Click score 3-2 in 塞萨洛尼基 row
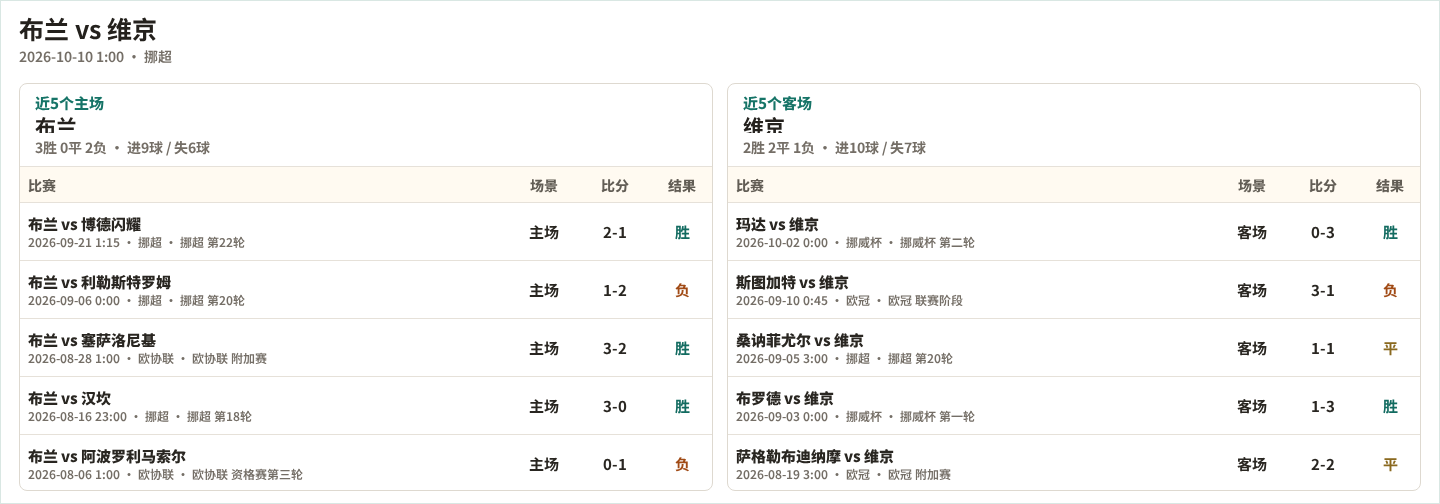The width and height of the screenshot is (1440, 504). coord(615,348)
